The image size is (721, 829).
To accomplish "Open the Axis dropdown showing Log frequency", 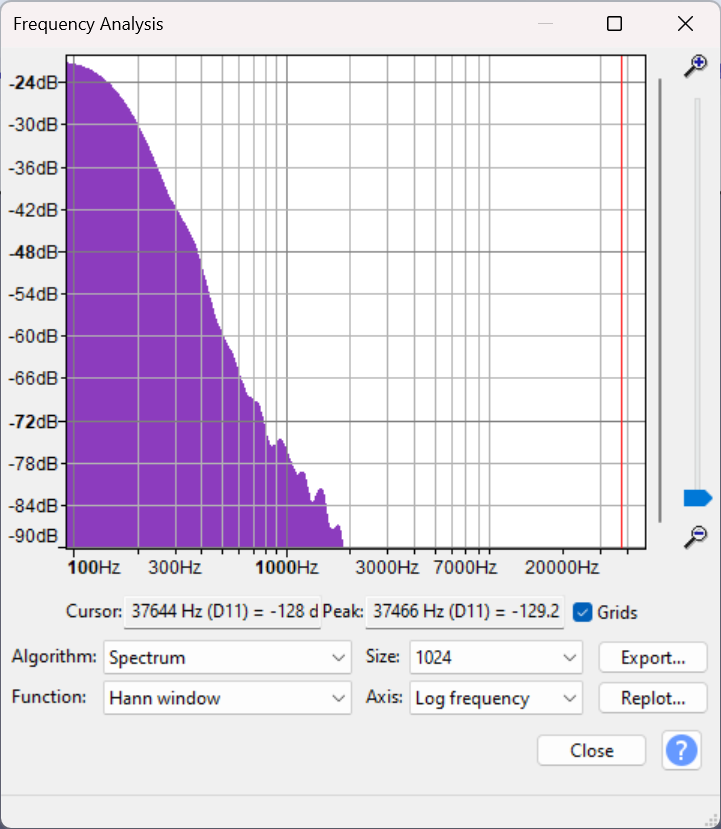I will pos(496,698).
